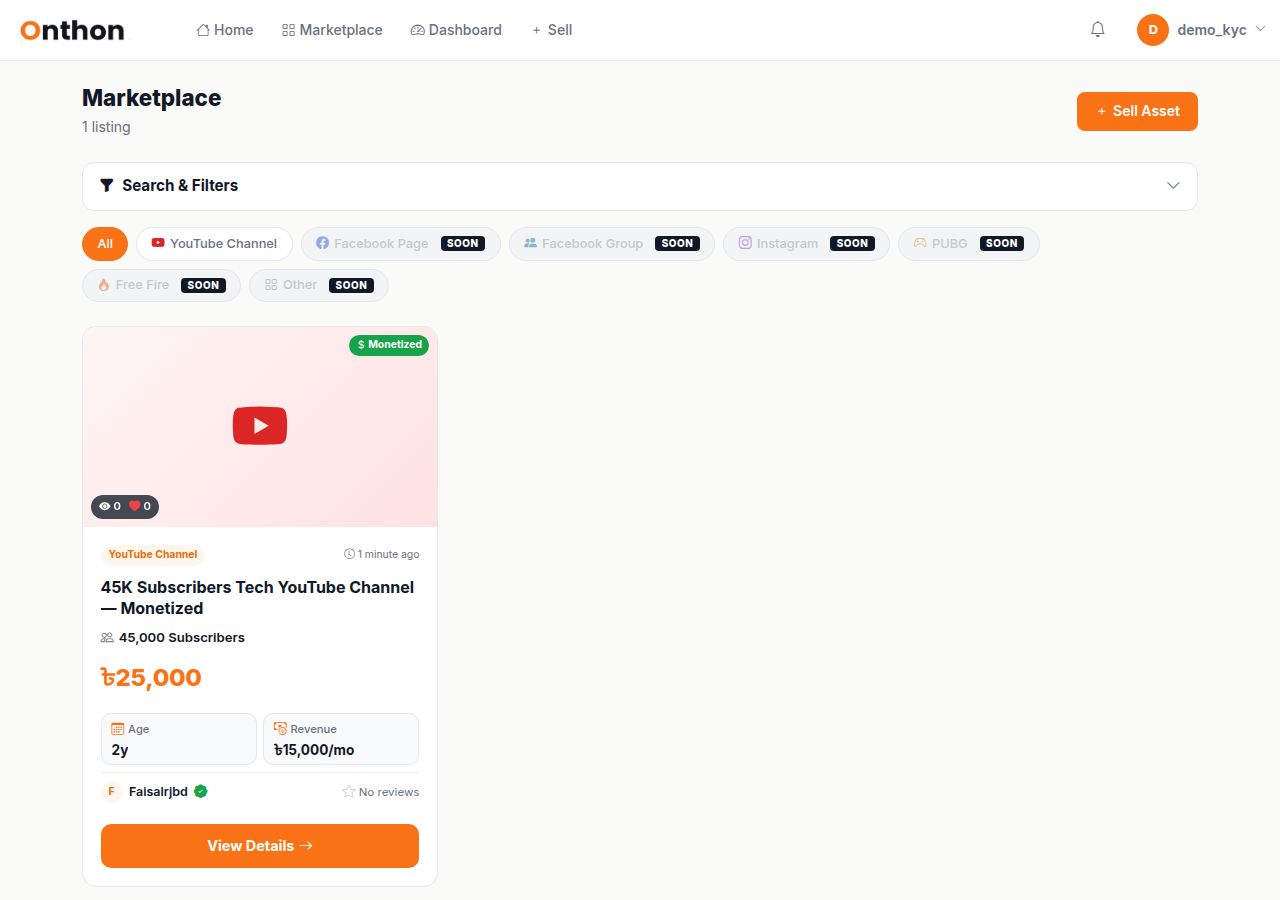Viewport: 1280px width, 900px height.
Task: Click View Details on the listing
Action: tap(260, 846)
